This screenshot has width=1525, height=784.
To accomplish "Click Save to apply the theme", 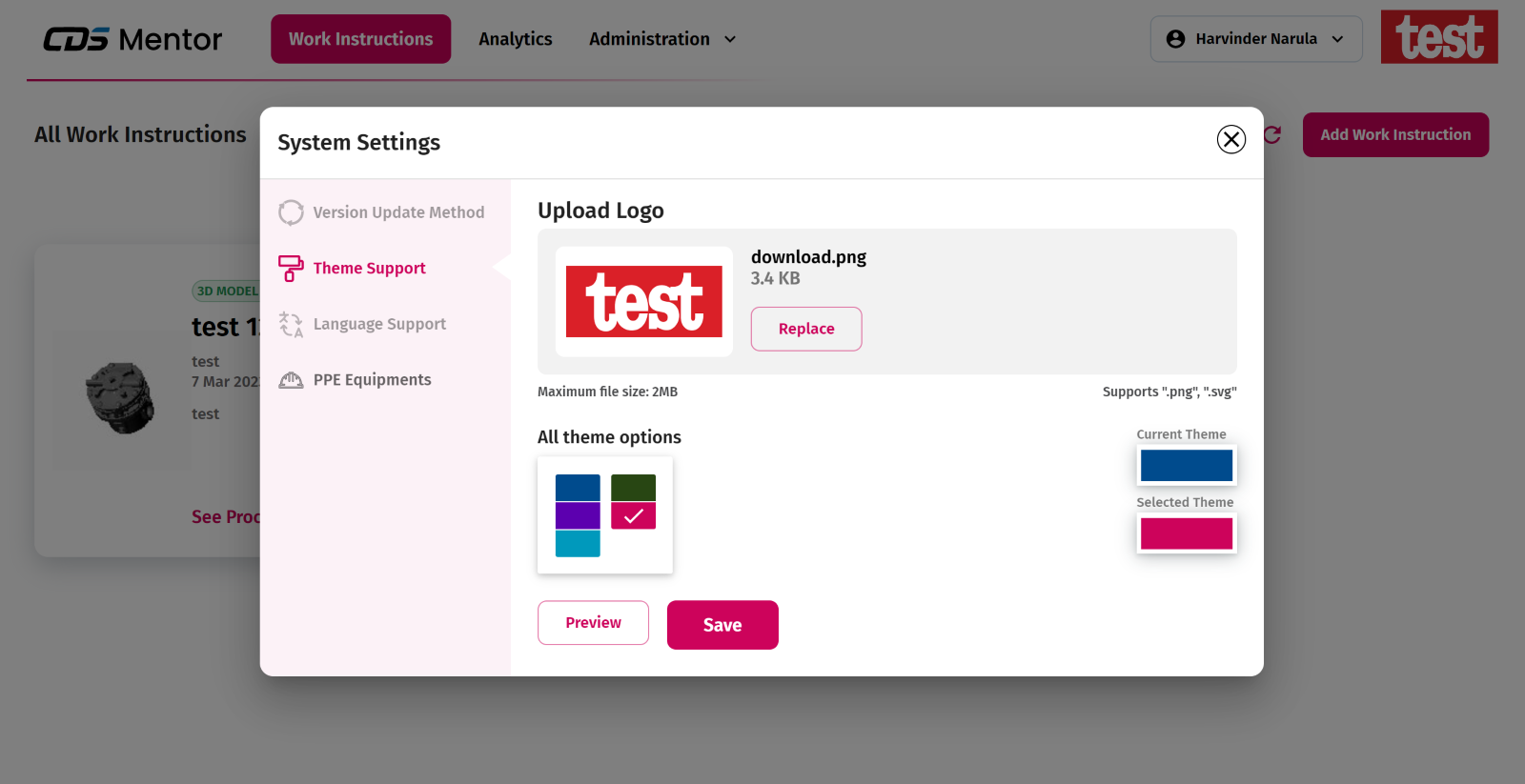I will [722, 625].
